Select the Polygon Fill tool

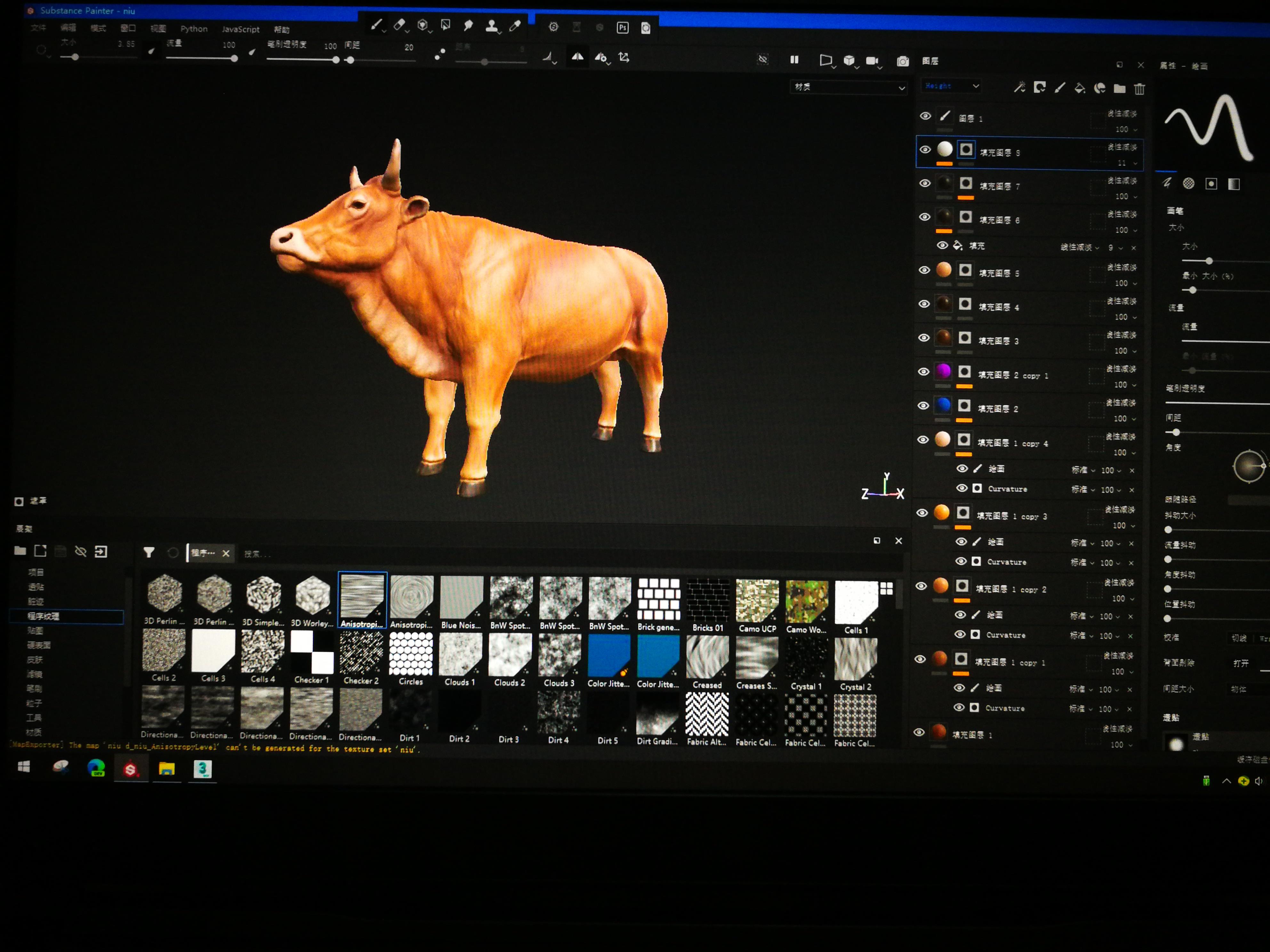pyautogui.click(x=446, y=25)
